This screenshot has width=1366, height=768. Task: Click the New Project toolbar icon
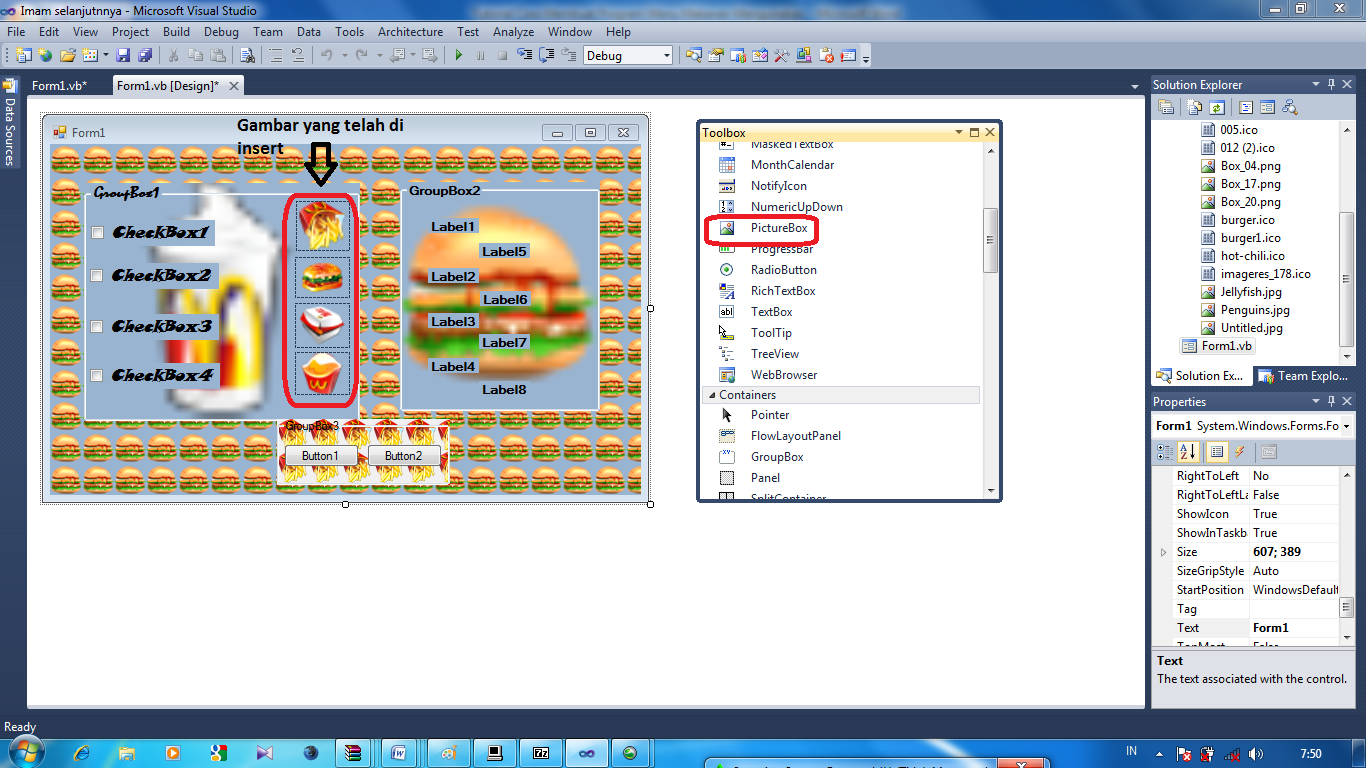coord(23,55)
